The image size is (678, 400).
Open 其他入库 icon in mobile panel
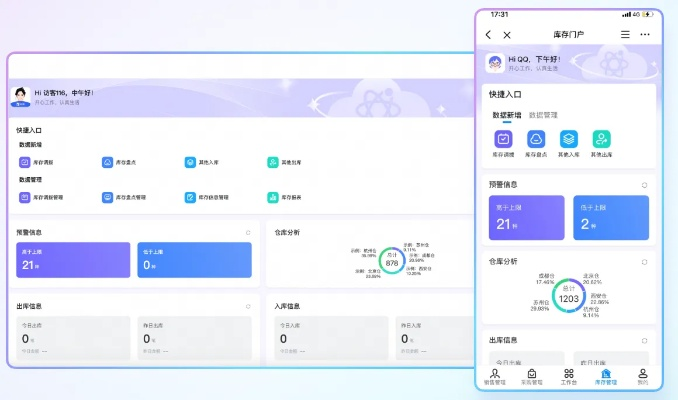tap(568, 140)
